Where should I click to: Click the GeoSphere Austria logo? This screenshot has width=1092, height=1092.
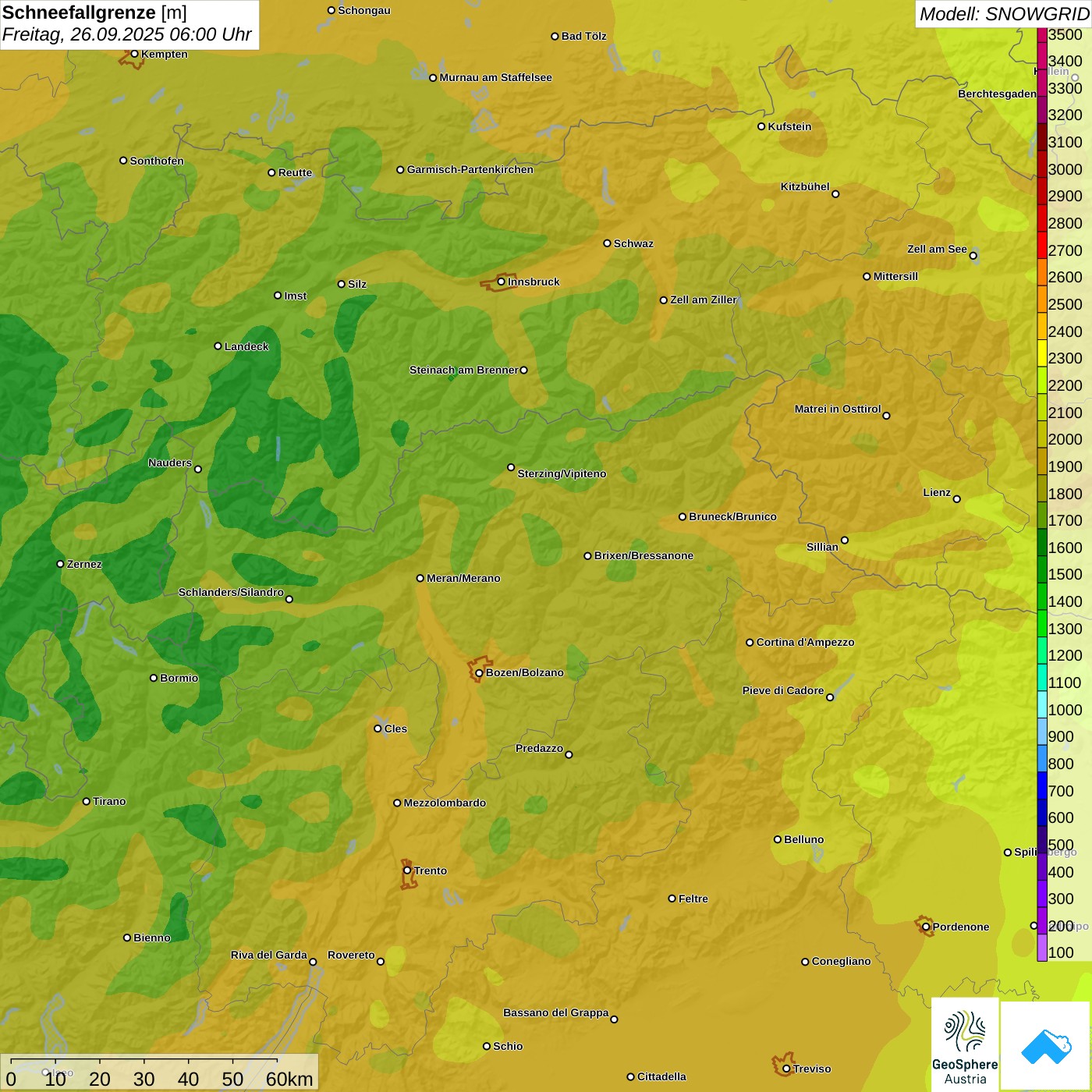965,1044
